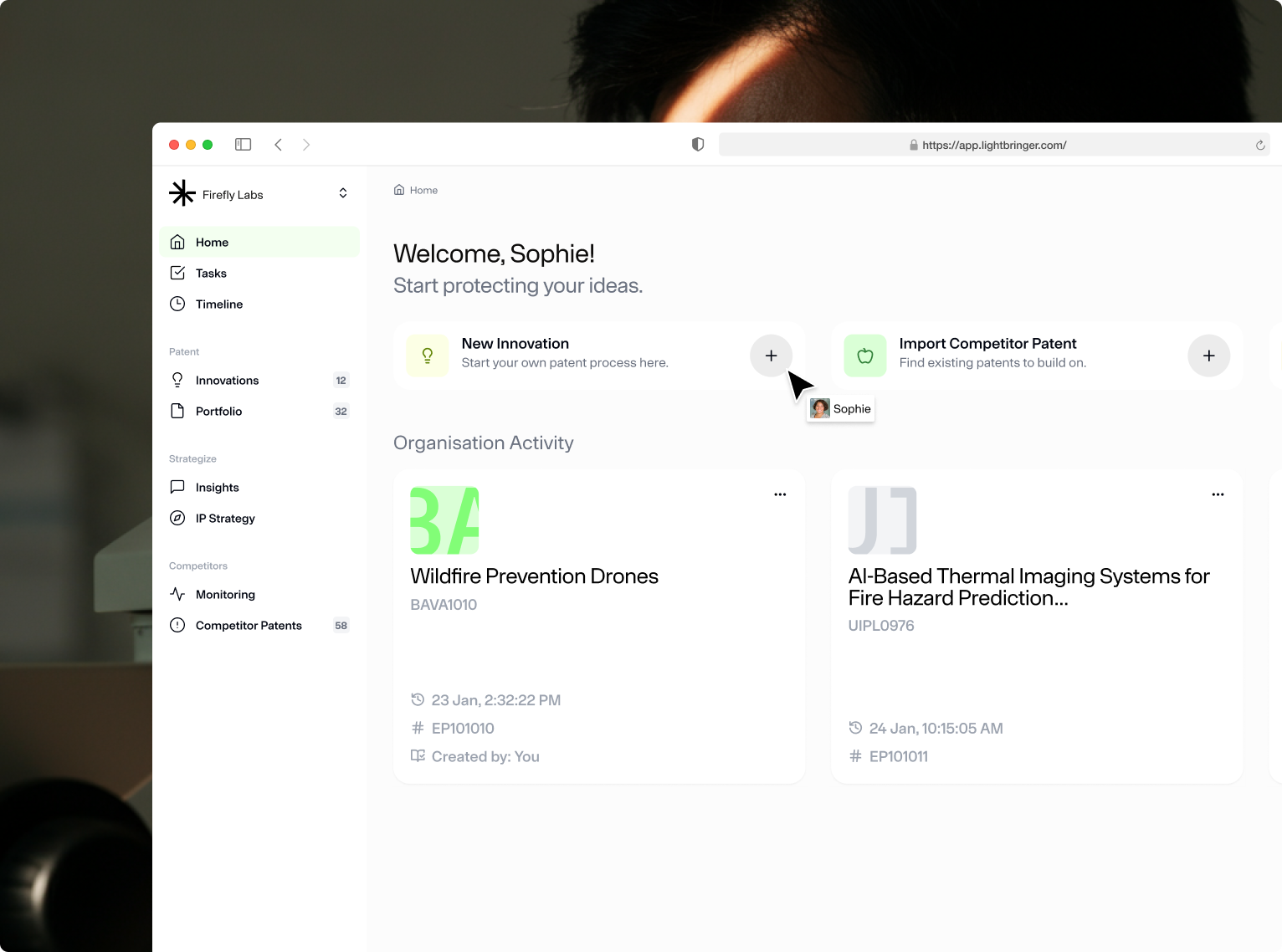Open Insights in the sidebar
The width and height of the screenshot is (1282, 952).
coord(259,487)
